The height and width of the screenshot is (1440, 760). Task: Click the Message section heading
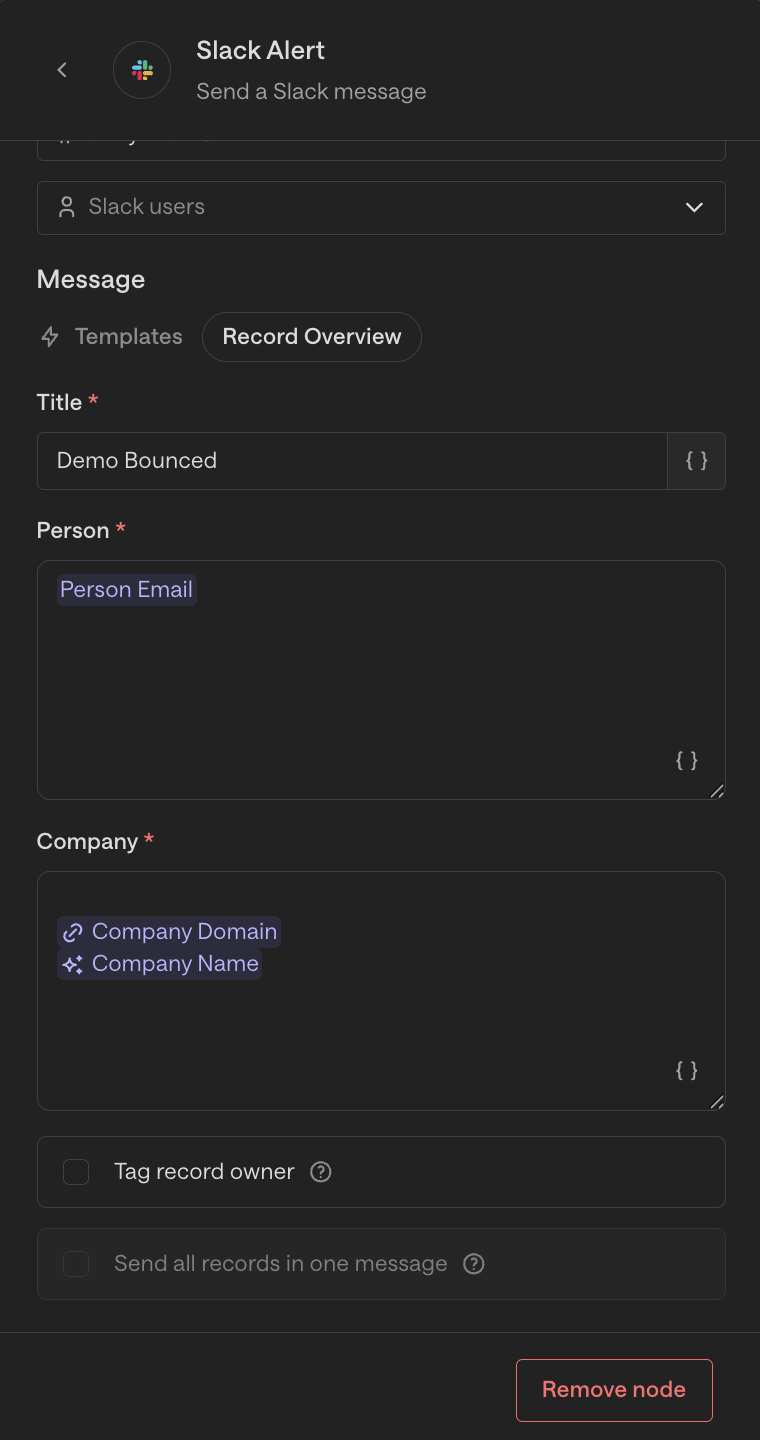(91, 280)
